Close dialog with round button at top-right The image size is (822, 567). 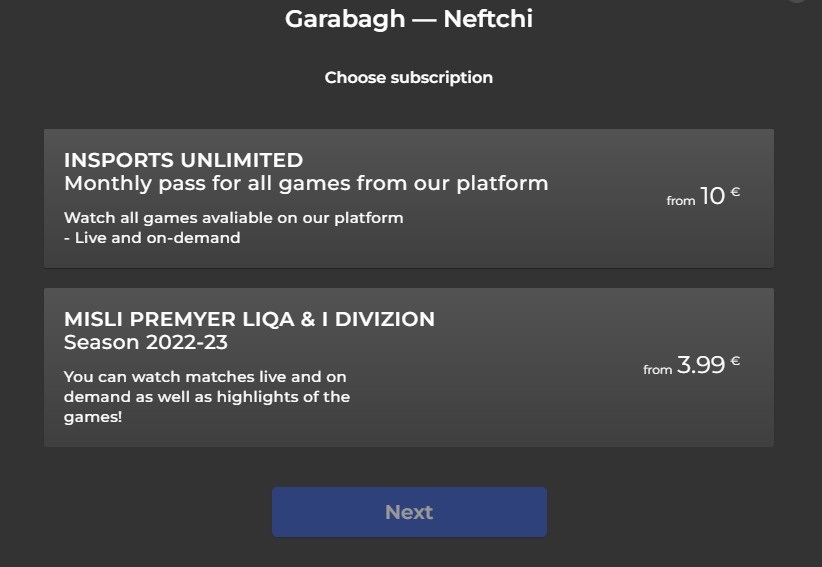(x=797, y=1)
